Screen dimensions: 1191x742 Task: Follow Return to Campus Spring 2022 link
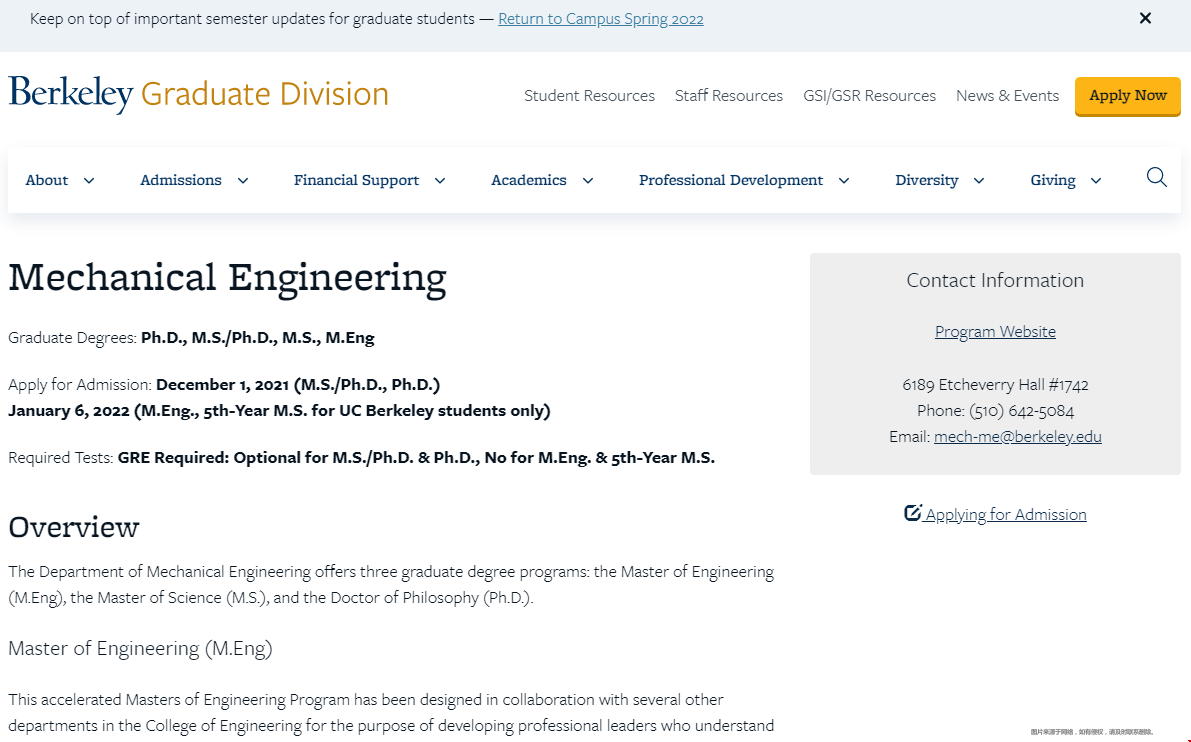pyautogui.click(x=601, y=19)
